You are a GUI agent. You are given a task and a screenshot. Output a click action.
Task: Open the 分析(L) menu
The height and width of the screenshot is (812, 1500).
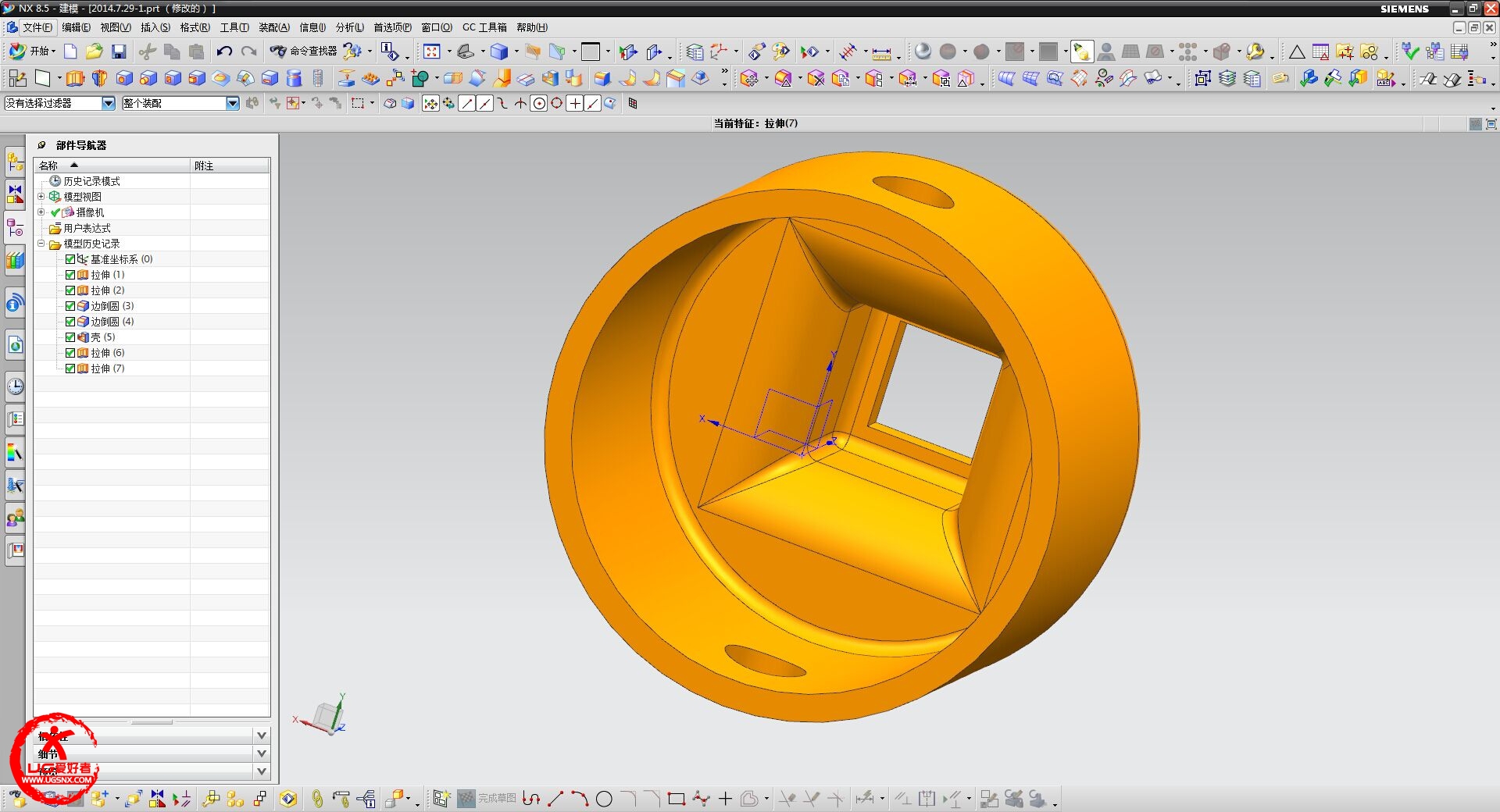tap(350, 27)
